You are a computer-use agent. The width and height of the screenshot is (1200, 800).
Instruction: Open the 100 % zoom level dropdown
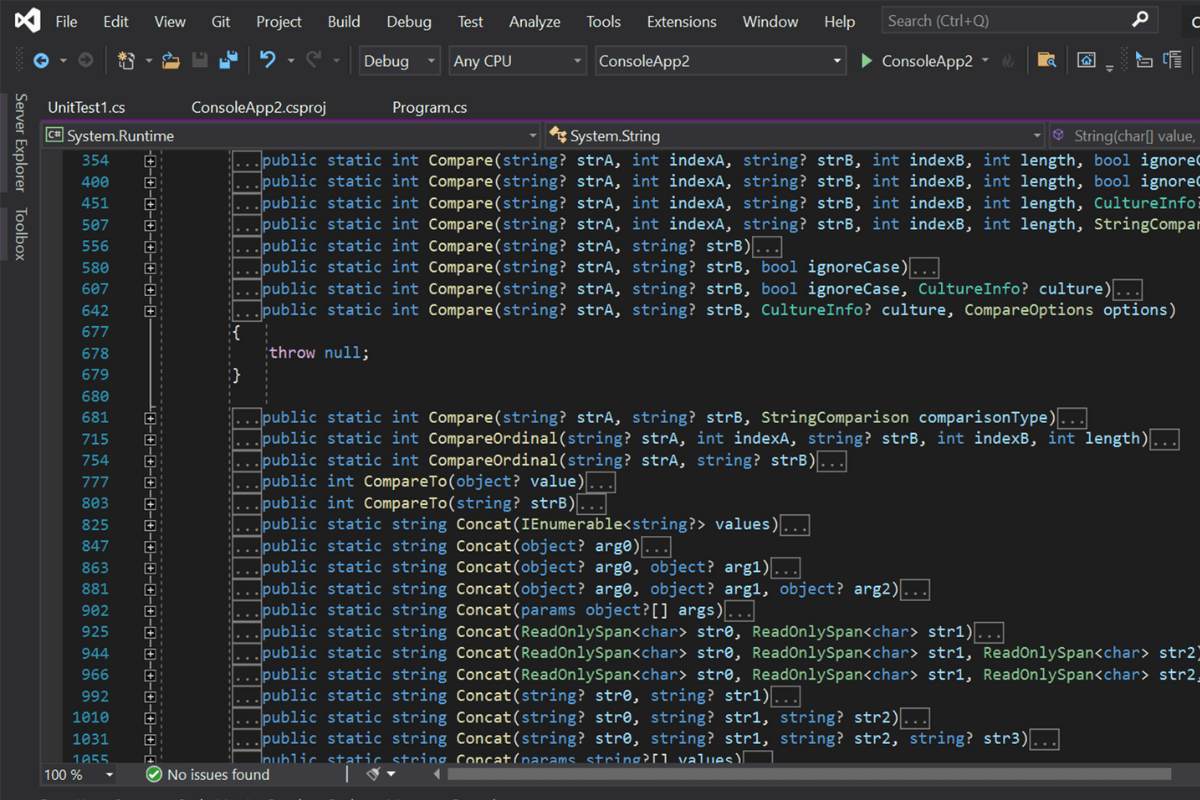coord(78,774)
